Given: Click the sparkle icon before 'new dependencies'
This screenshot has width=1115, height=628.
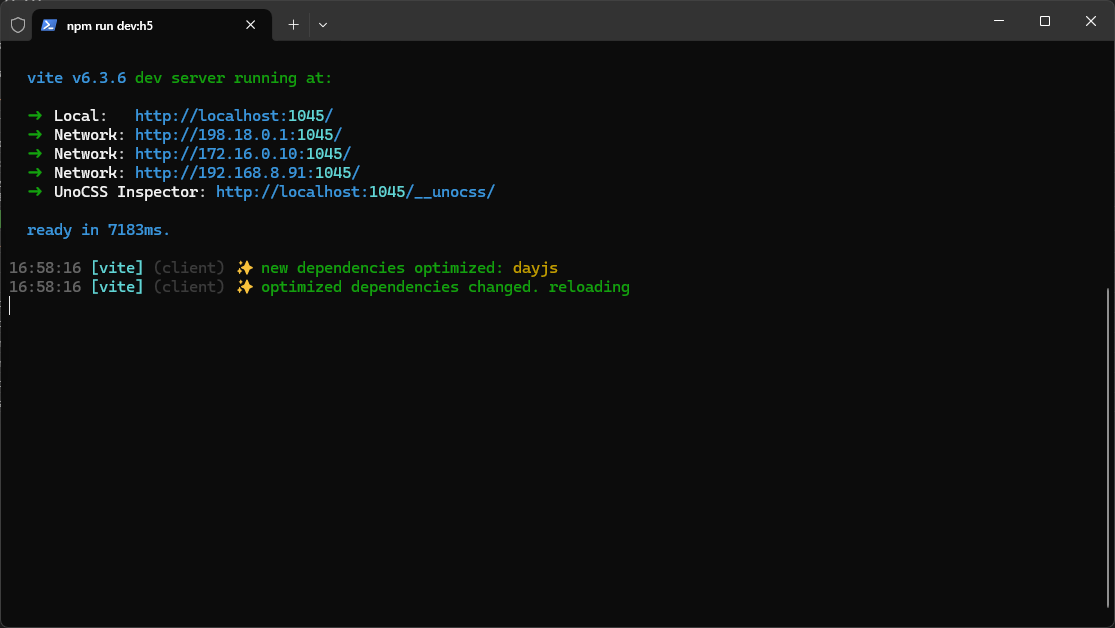Looking at the screenshot, I should (244, 268).
